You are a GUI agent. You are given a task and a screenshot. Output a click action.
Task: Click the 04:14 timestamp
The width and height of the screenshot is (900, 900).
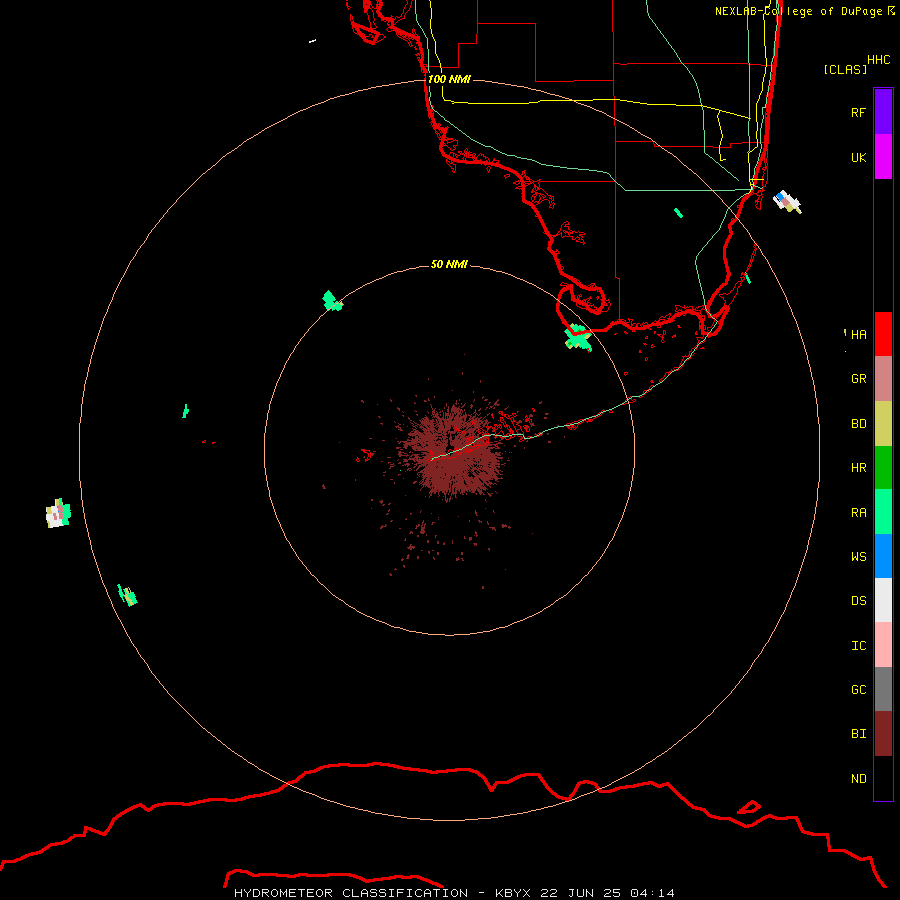[x=652, y=893]
